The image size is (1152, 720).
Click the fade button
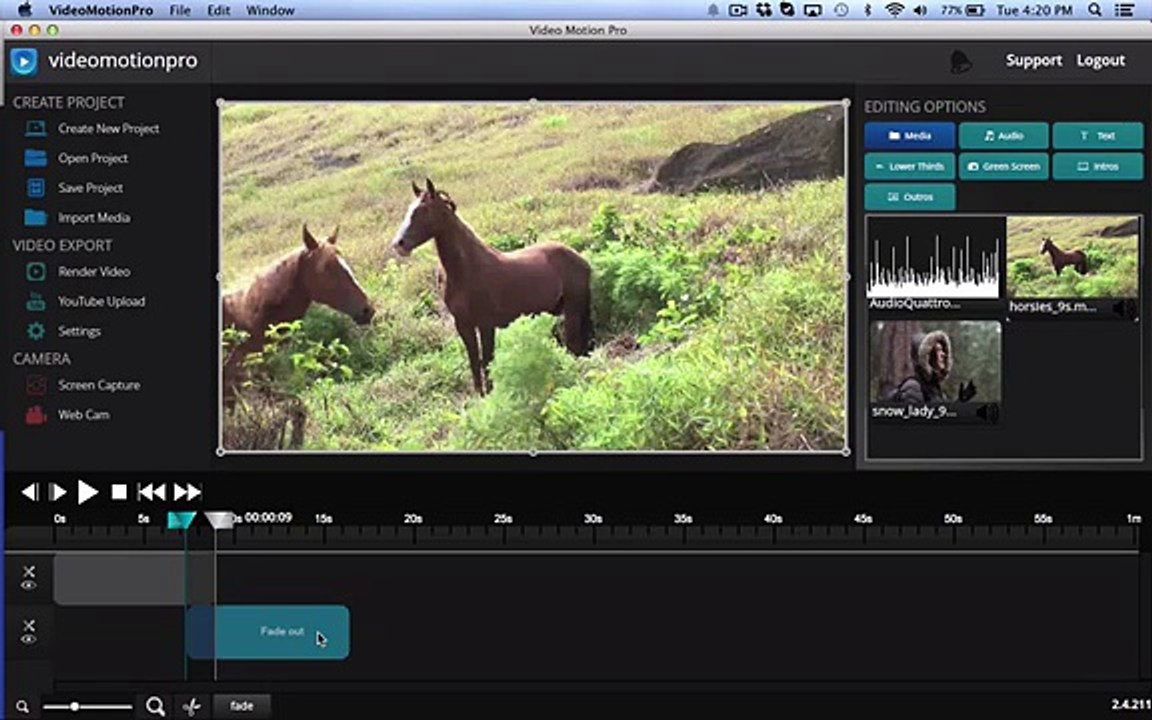[242, 706]
